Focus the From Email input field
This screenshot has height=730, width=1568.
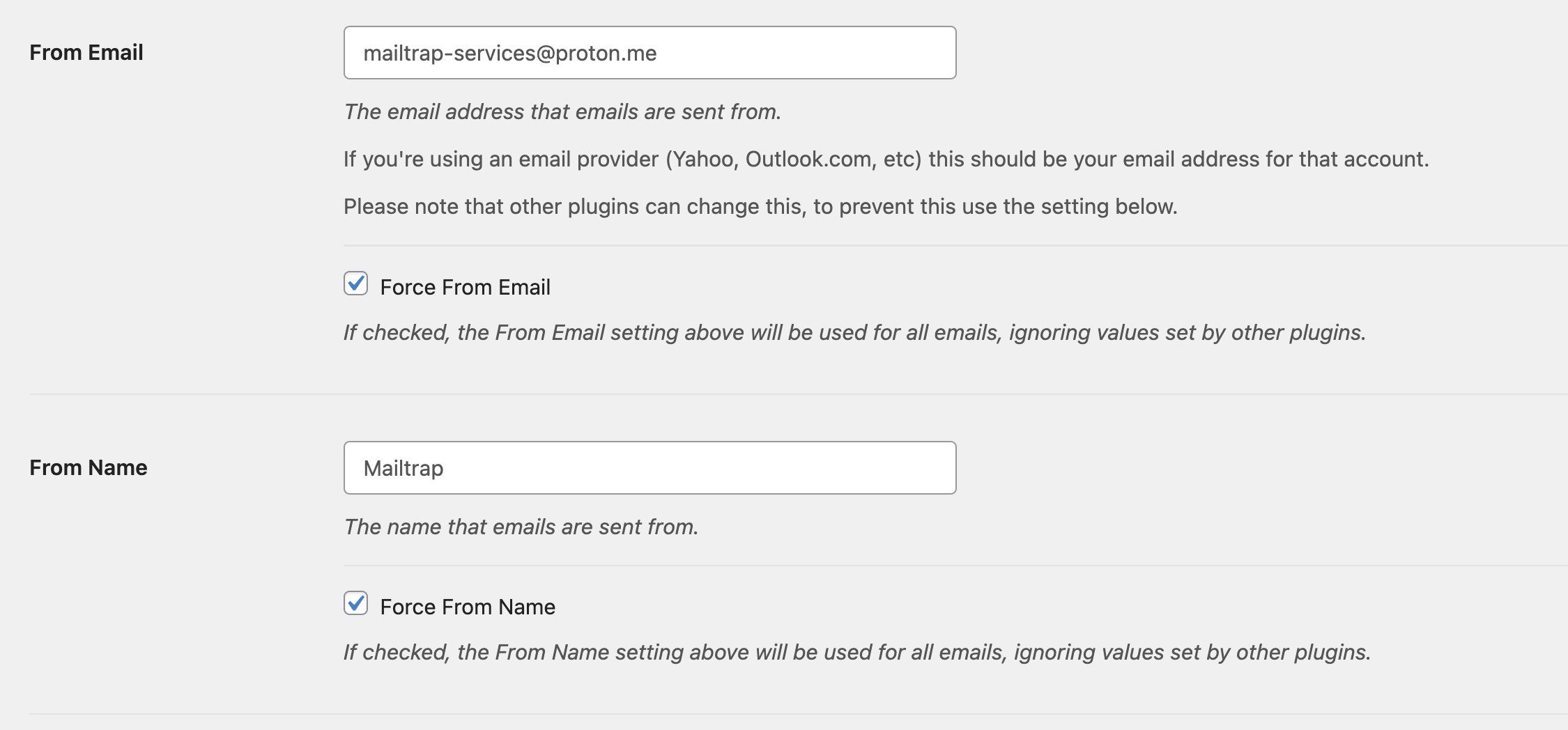point(650,53)
